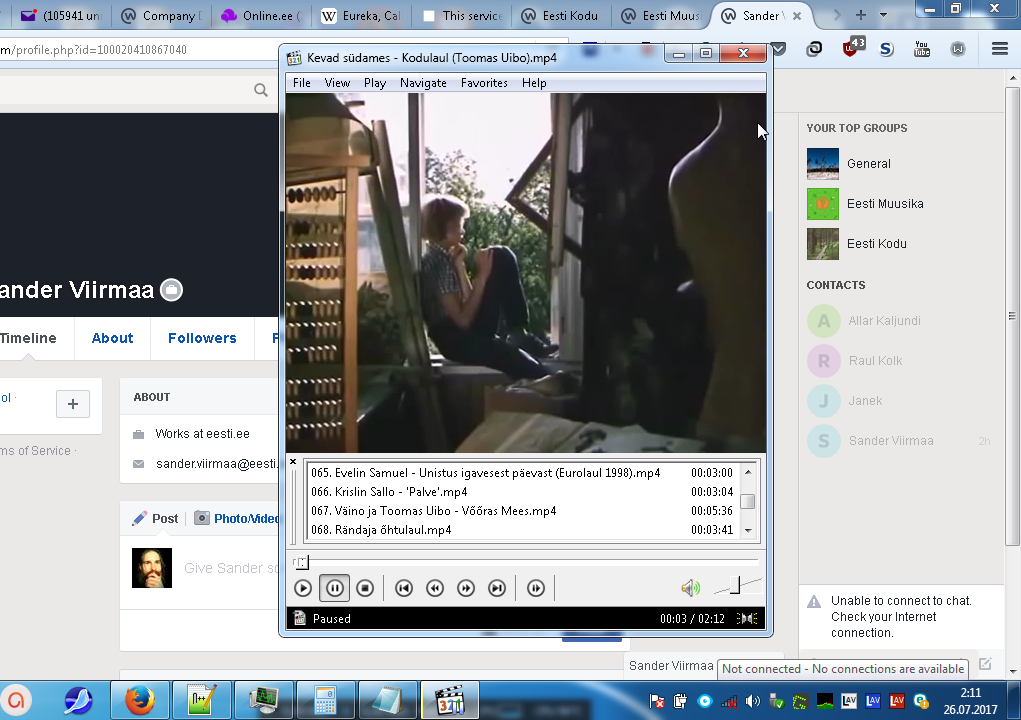Adjust the media player volume slider
The height and width of the screenshot is (720, 1021).
737,585
